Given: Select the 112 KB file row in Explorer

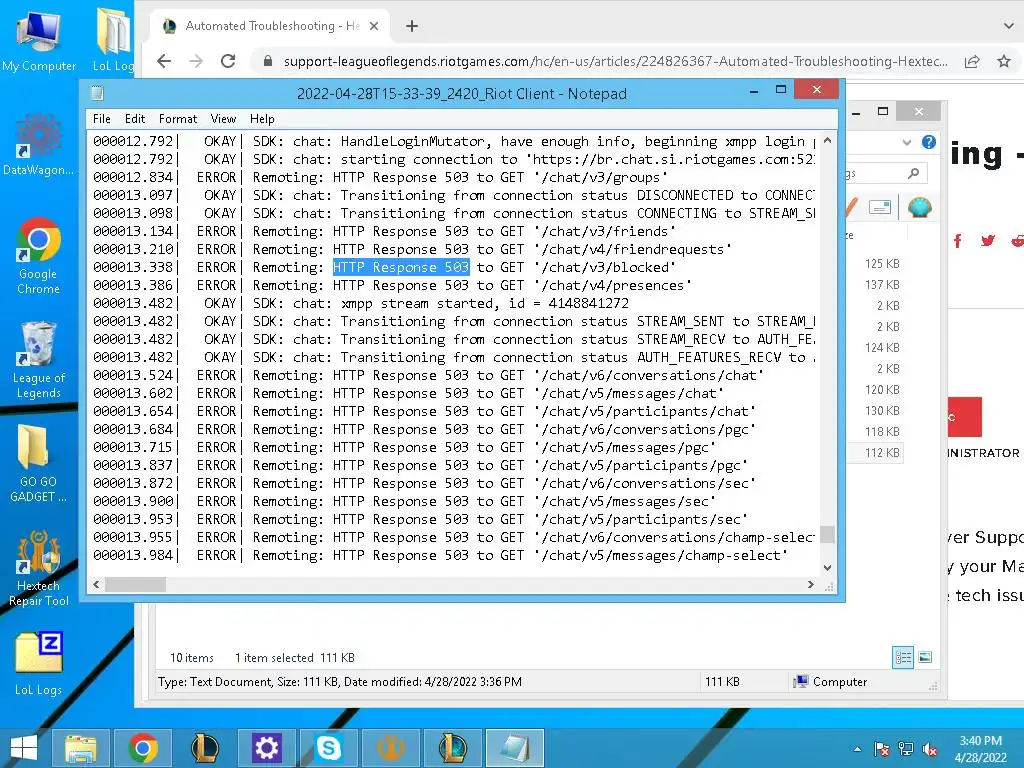Looking at the screenshot, I should click(x=875, y=453).
